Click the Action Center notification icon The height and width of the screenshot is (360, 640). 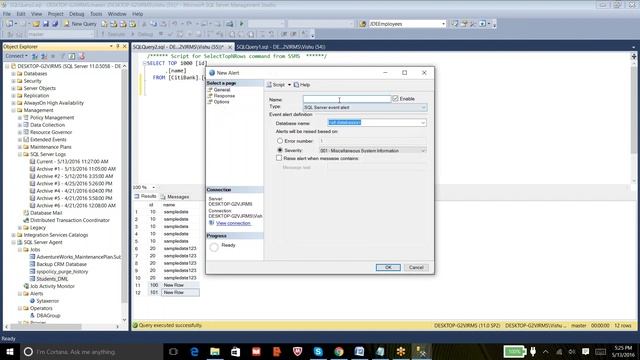click(585, 351)
